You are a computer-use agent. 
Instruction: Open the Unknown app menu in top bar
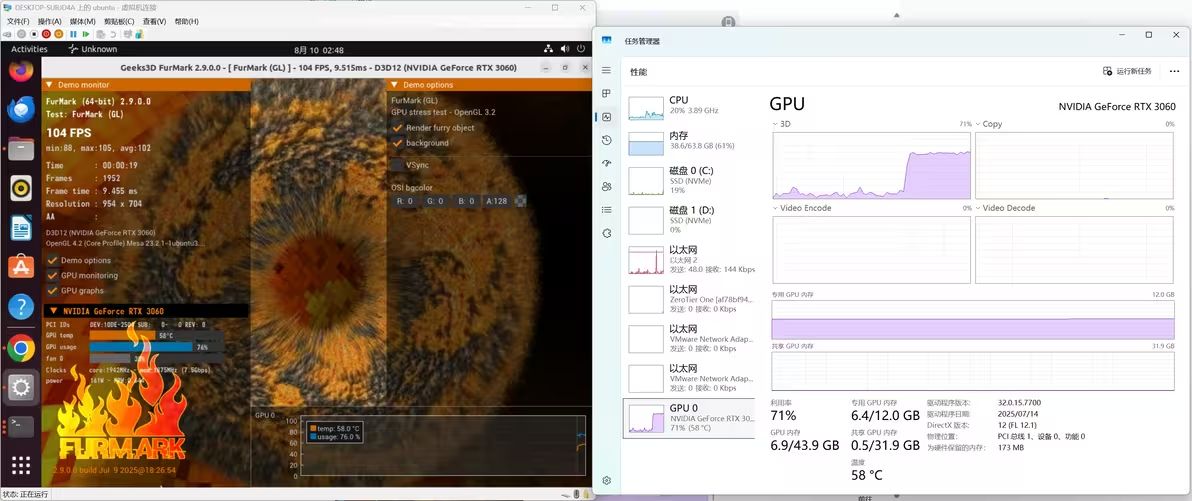[93, 49]
